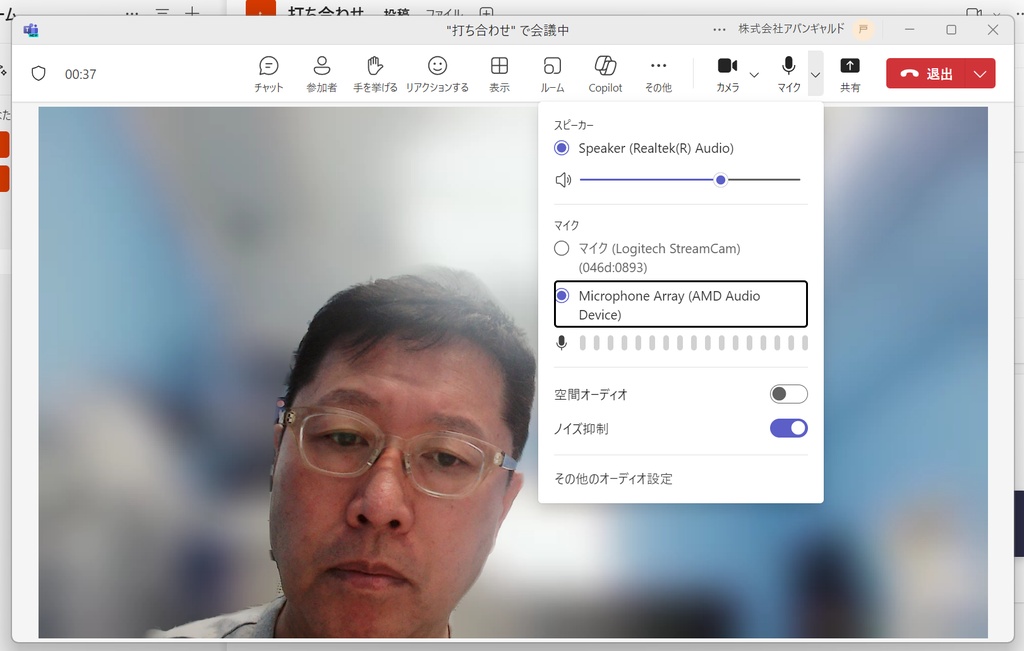1024x651 pixels.
Task: Click the speaker volume icon
Action: click(x=563, y=180)
